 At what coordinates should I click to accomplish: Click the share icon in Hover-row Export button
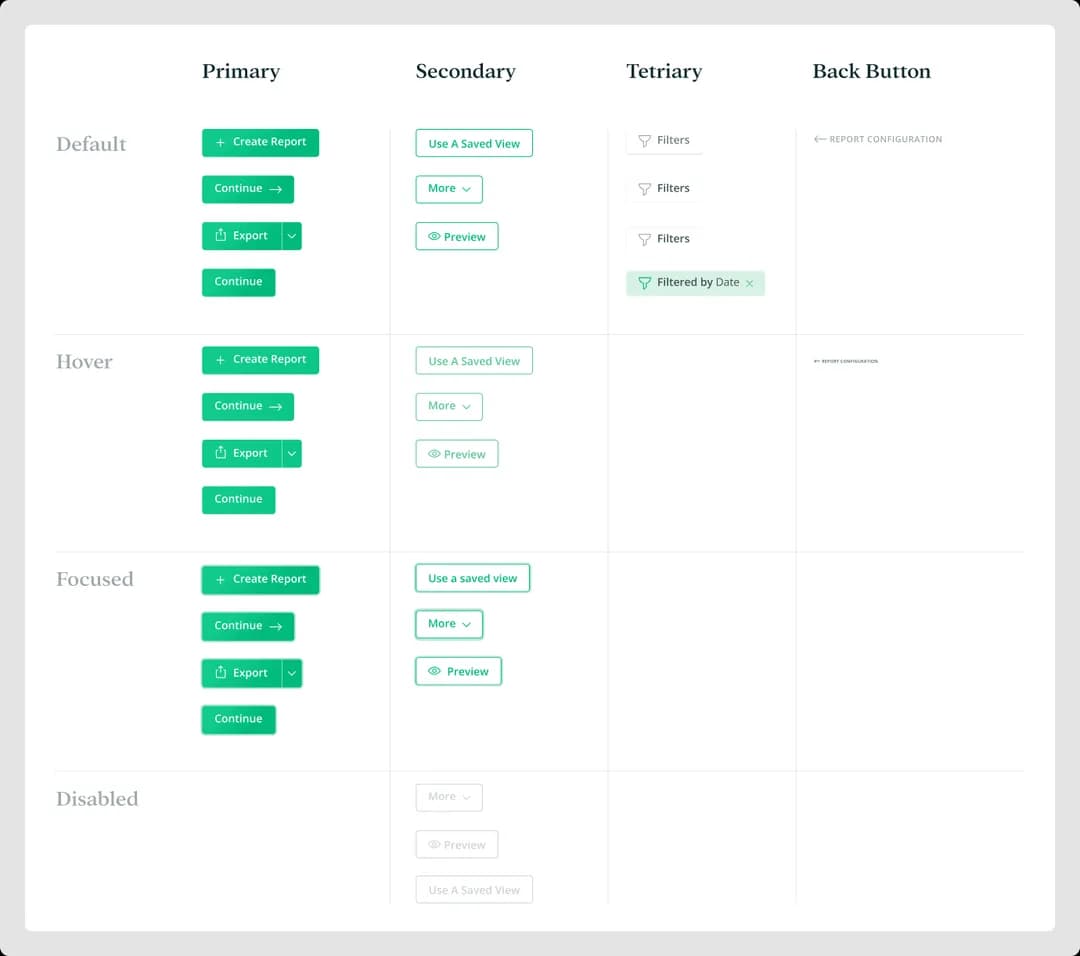[x=221, y=453]
